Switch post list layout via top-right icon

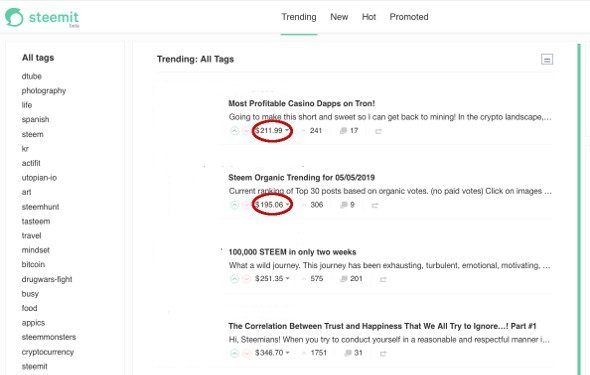point(547,59)
